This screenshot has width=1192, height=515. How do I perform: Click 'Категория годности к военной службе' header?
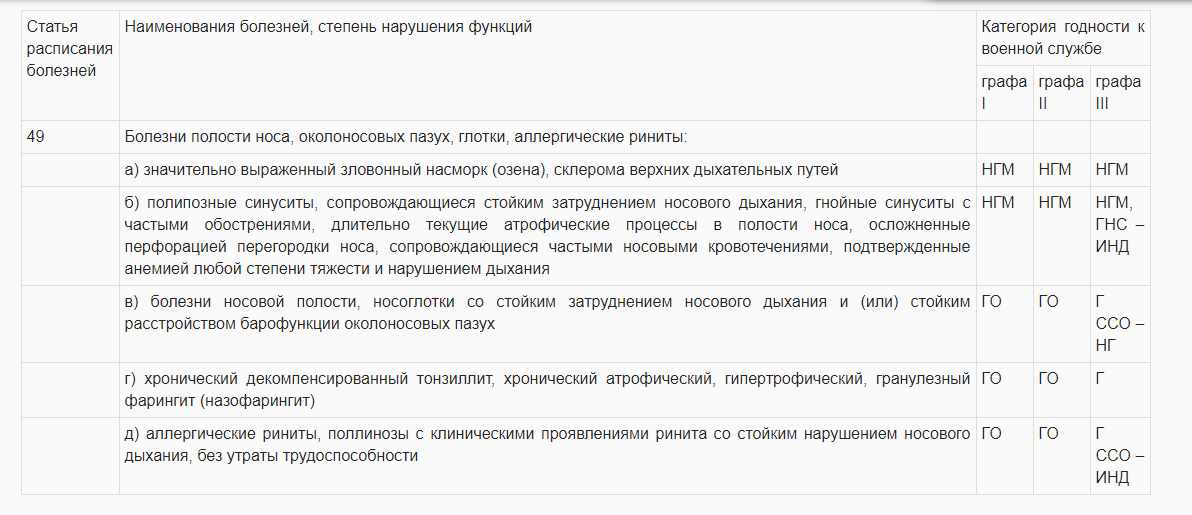pos(1063,38)
